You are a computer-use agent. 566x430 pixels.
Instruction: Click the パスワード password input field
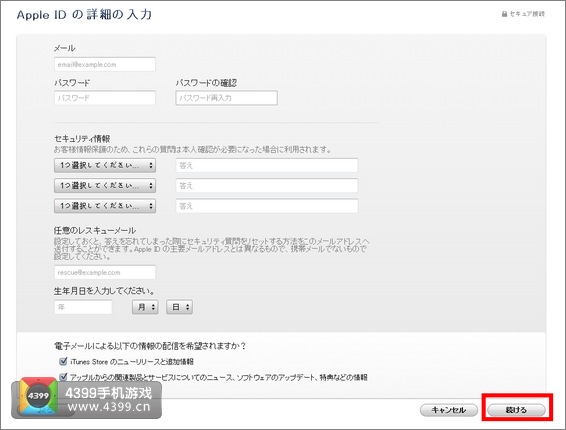[105, 98]
